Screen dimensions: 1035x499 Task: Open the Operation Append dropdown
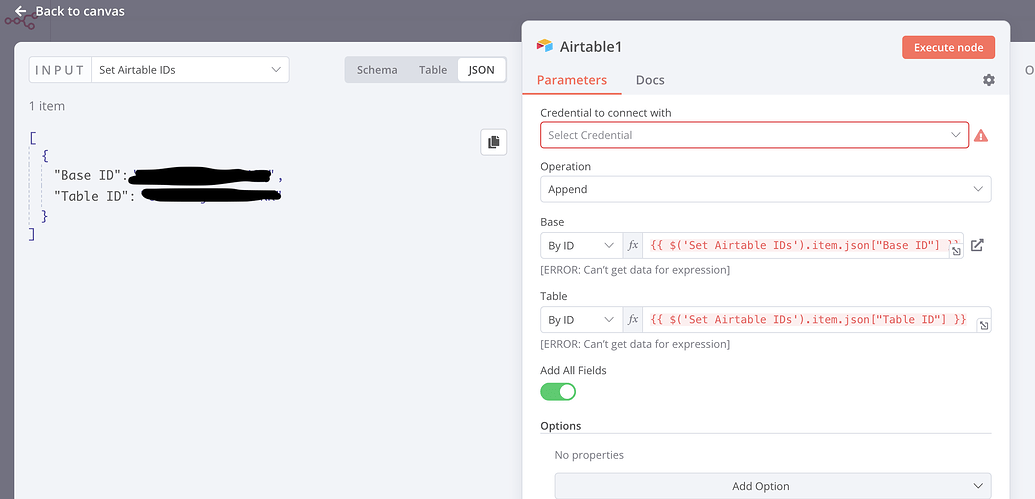coord(765,189)
